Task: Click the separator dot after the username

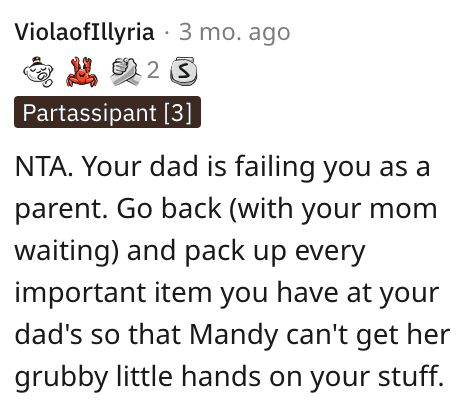Action: [167, 33]
